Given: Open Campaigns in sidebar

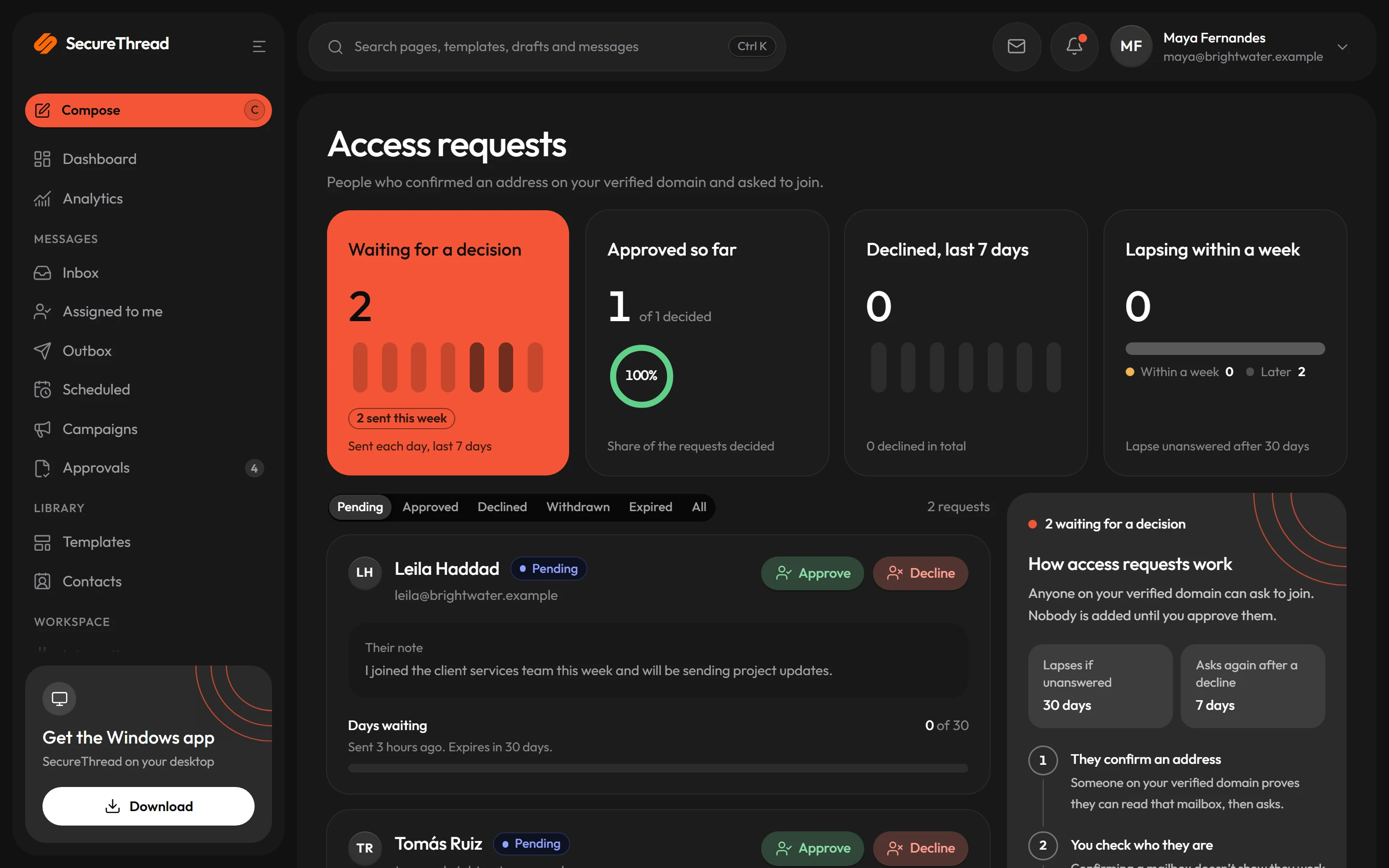Looking at the screenshot, I should point(148,429).
